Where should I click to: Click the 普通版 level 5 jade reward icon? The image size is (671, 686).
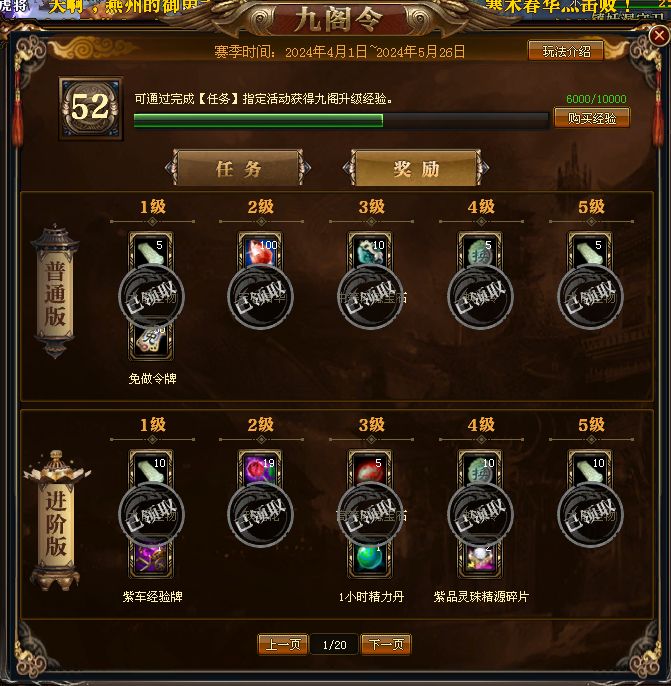[590, 251]
